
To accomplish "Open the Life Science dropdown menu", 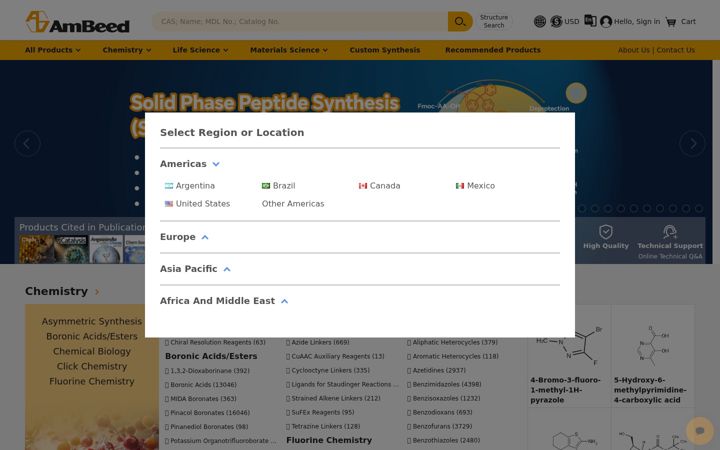I will point(200,50).
